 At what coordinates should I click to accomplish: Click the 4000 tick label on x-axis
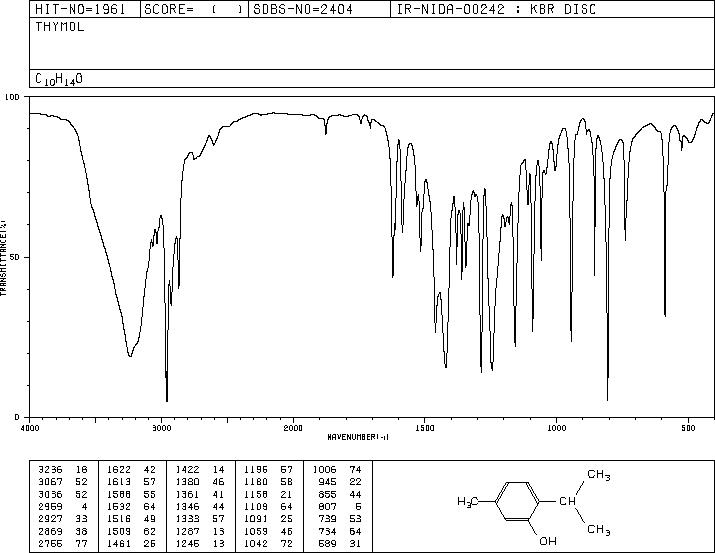30,428
